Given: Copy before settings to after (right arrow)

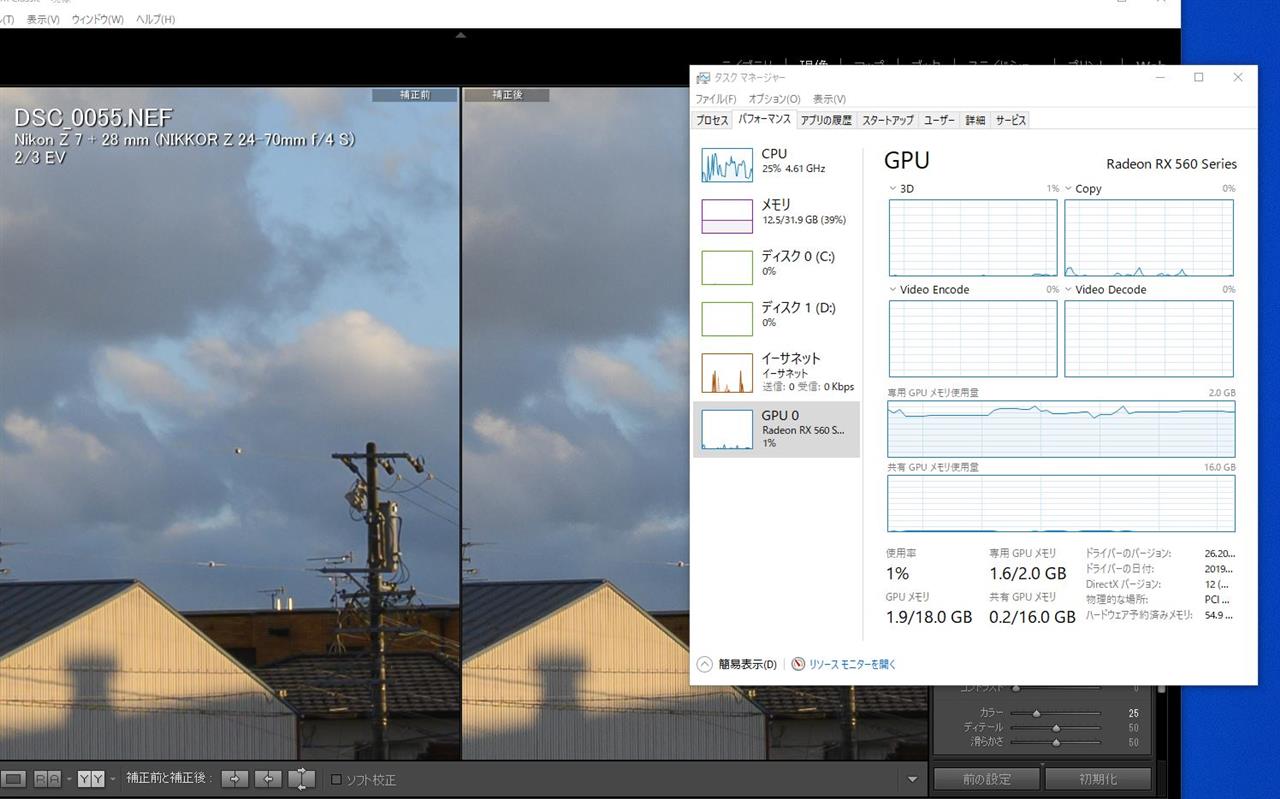Looking at the screenshot, I should pos(234,778).
